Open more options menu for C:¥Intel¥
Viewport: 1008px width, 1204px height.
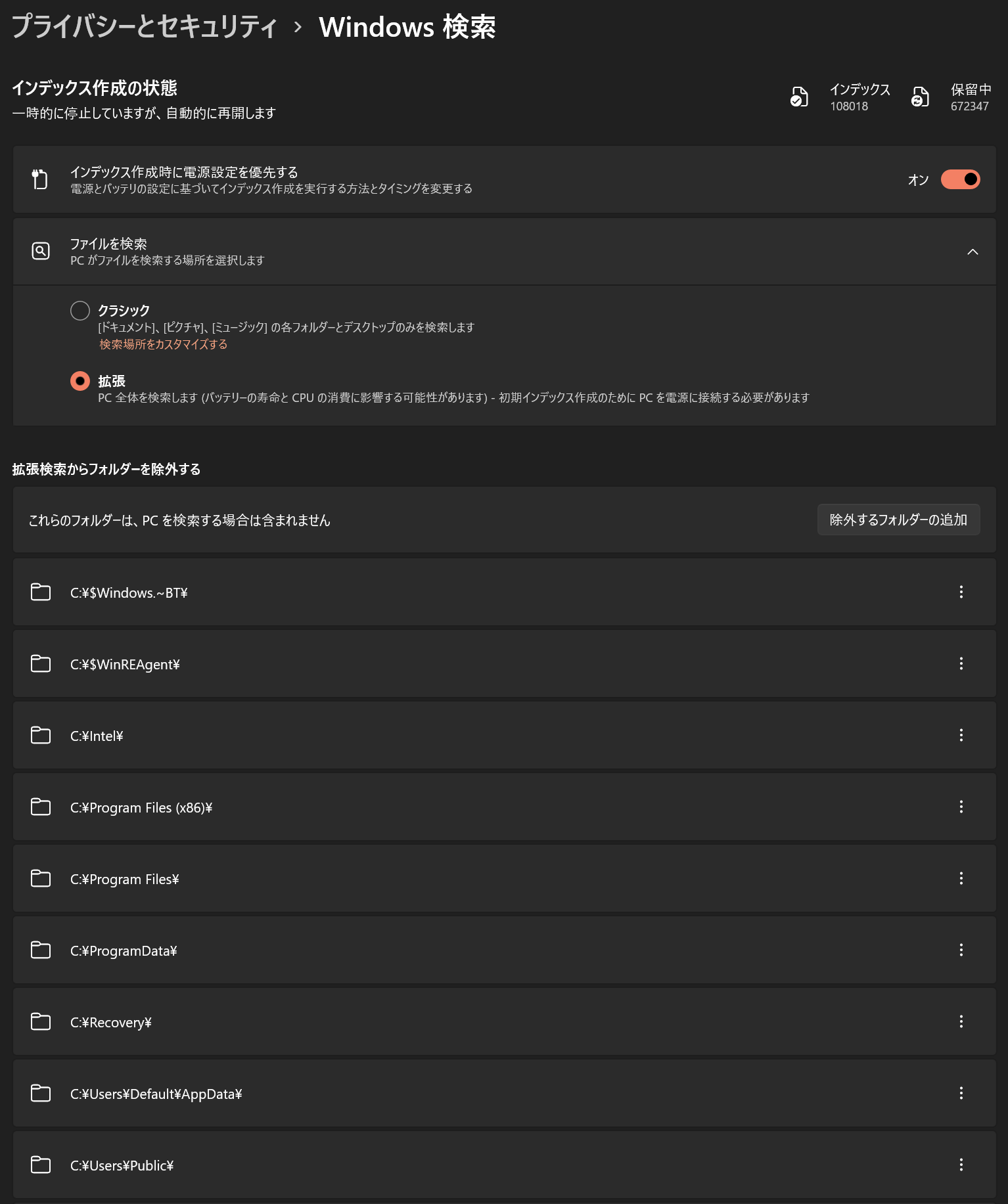961,735
